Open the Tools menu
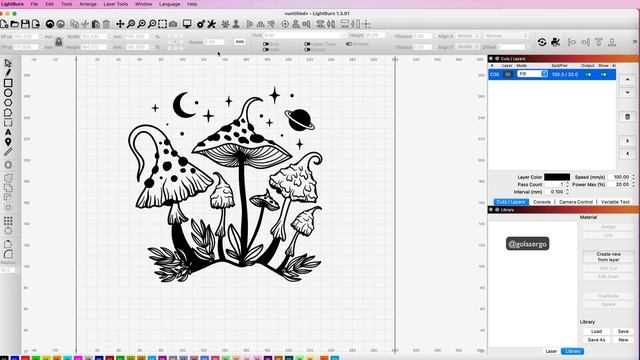The width and height of the screenshot is (640, 360). [x=67, y=4]
